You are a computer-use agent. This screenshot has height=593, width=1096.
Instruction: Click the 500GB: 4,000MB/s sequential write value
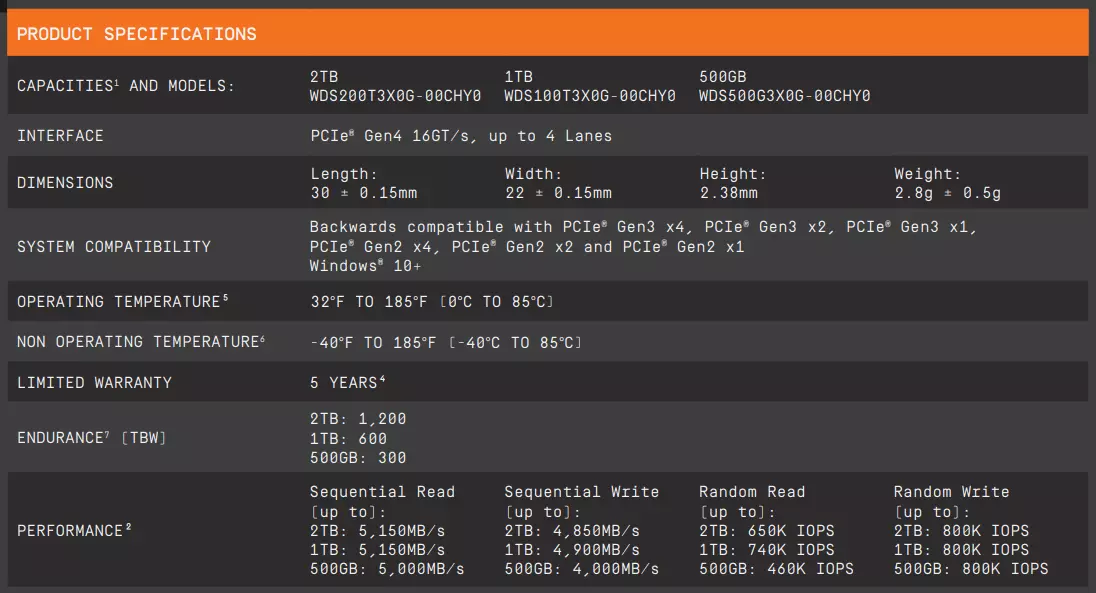(582, 569)
